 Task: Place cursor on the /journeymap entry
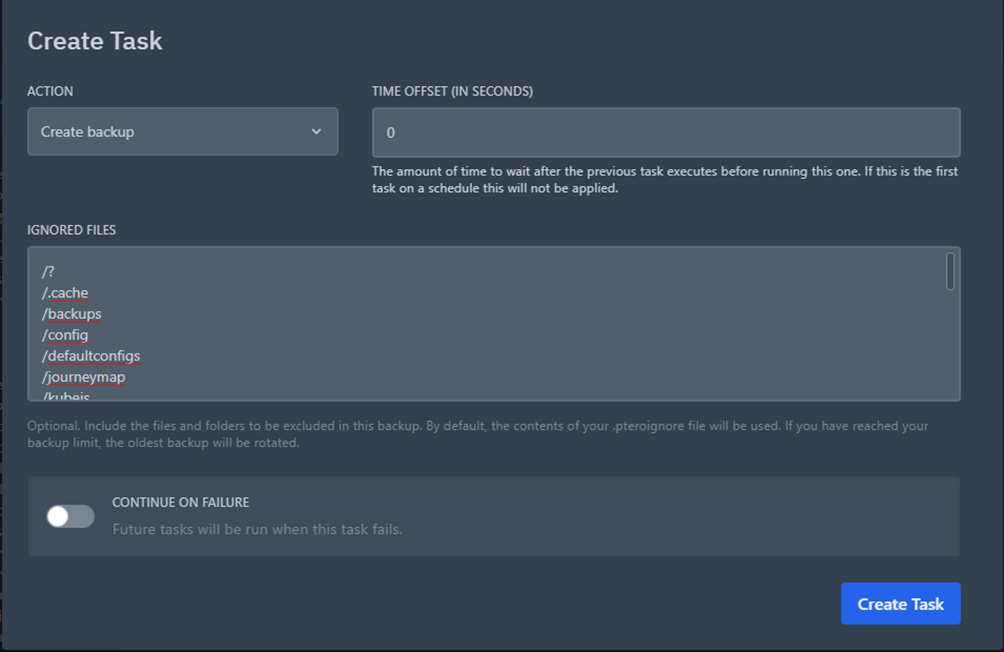84,377
